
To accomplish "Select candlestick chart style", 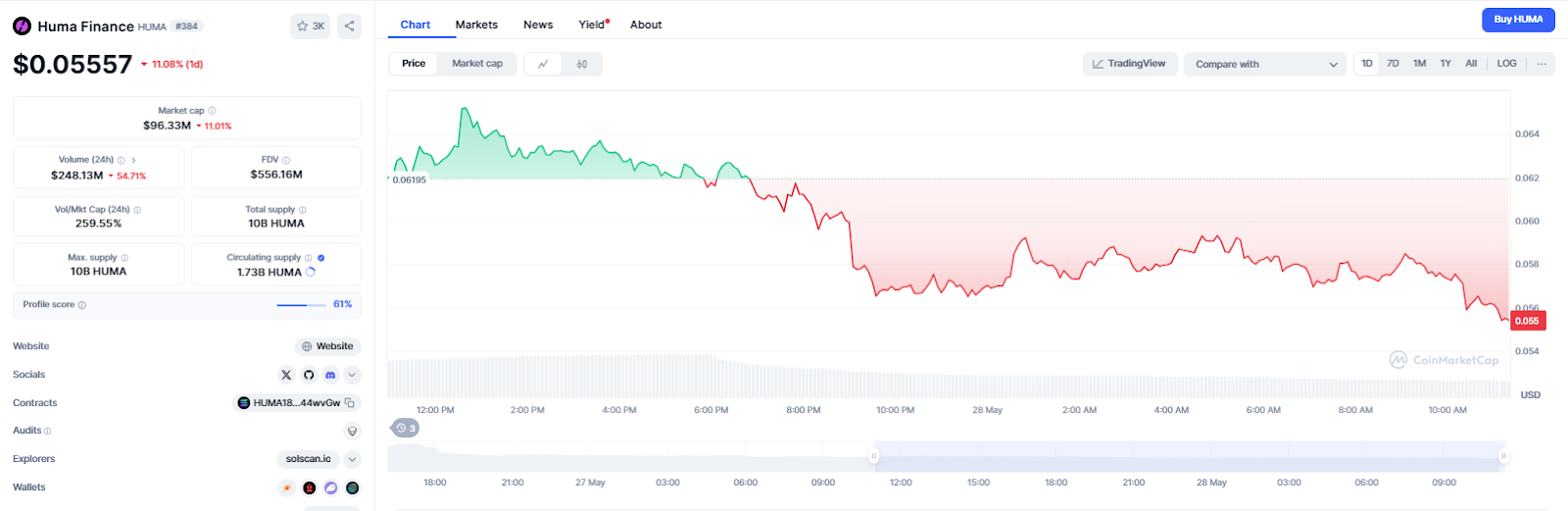I will click(x=582, y=64).
